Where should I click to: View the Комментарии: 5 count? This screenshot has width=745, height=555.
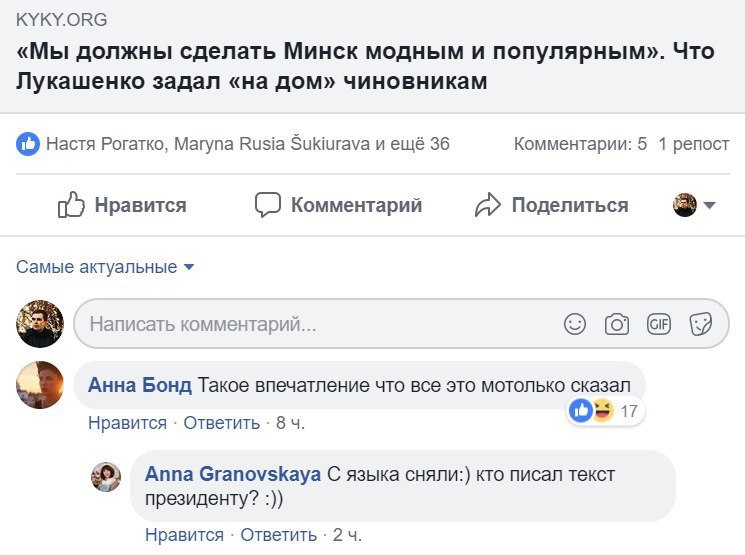580,144
